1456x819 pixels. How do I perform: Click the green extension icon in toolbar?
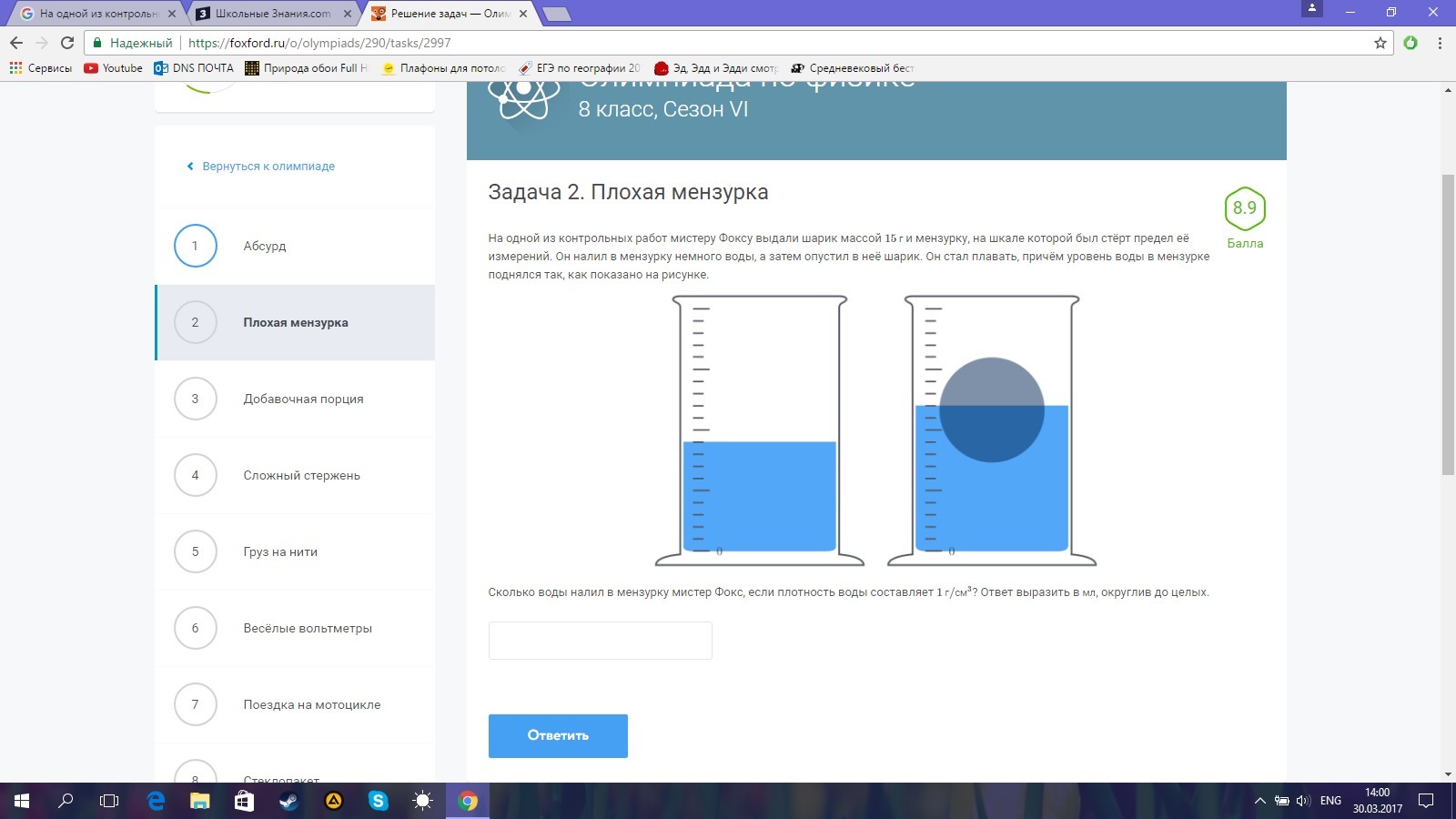tap(1410, 43)
